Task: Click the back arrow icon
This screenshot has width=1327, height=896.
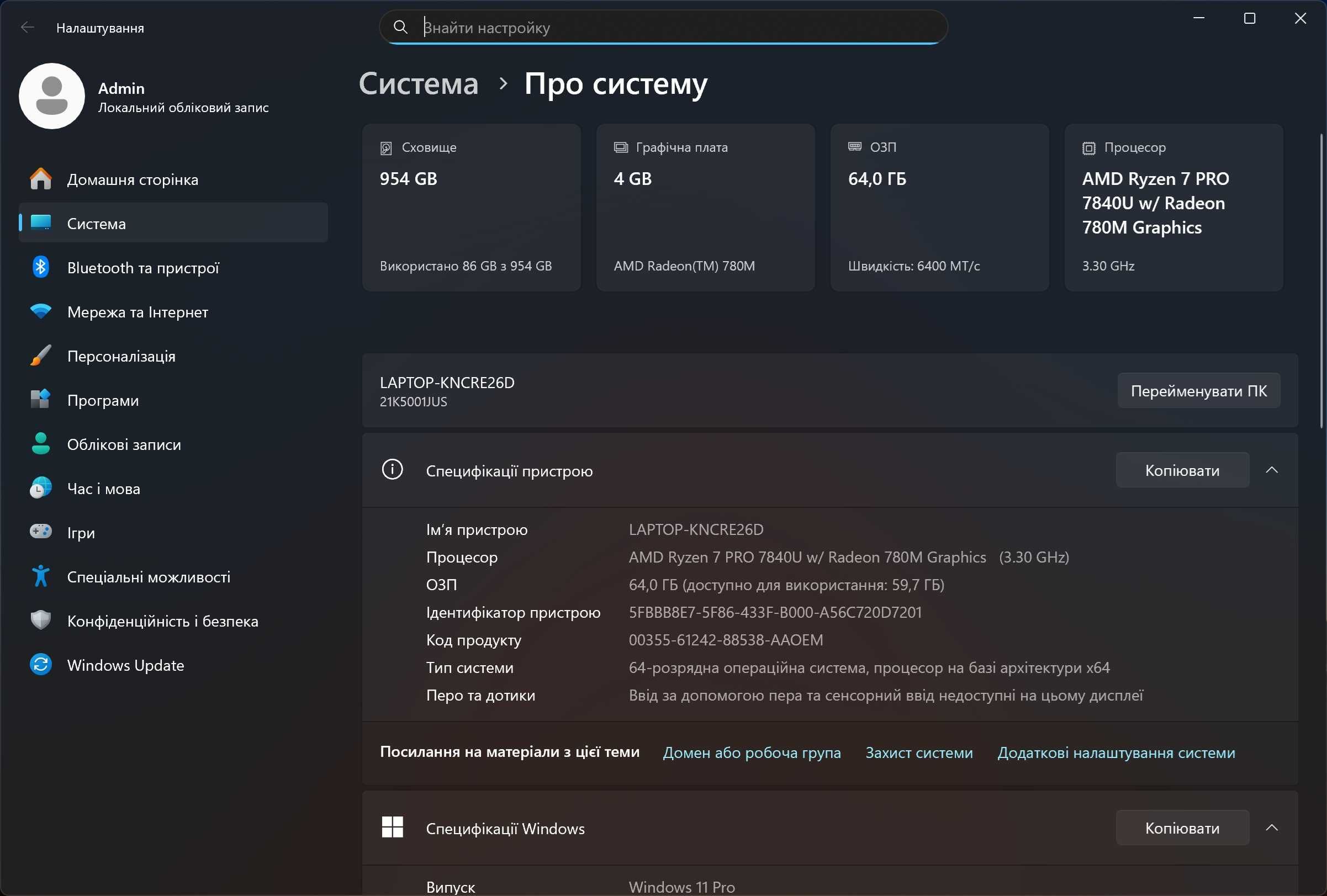Action: (x=28, y=28)
